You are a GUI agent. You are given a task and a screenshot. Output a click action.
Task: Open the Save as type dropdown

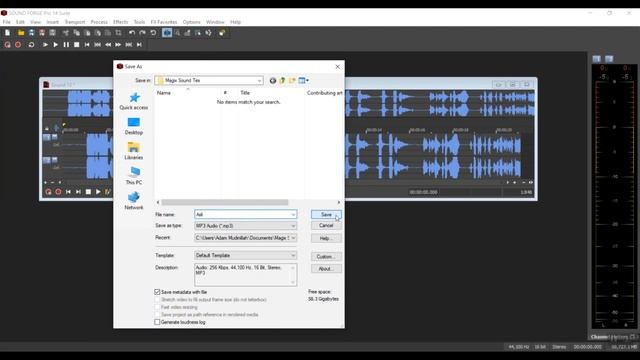point(246,226)
